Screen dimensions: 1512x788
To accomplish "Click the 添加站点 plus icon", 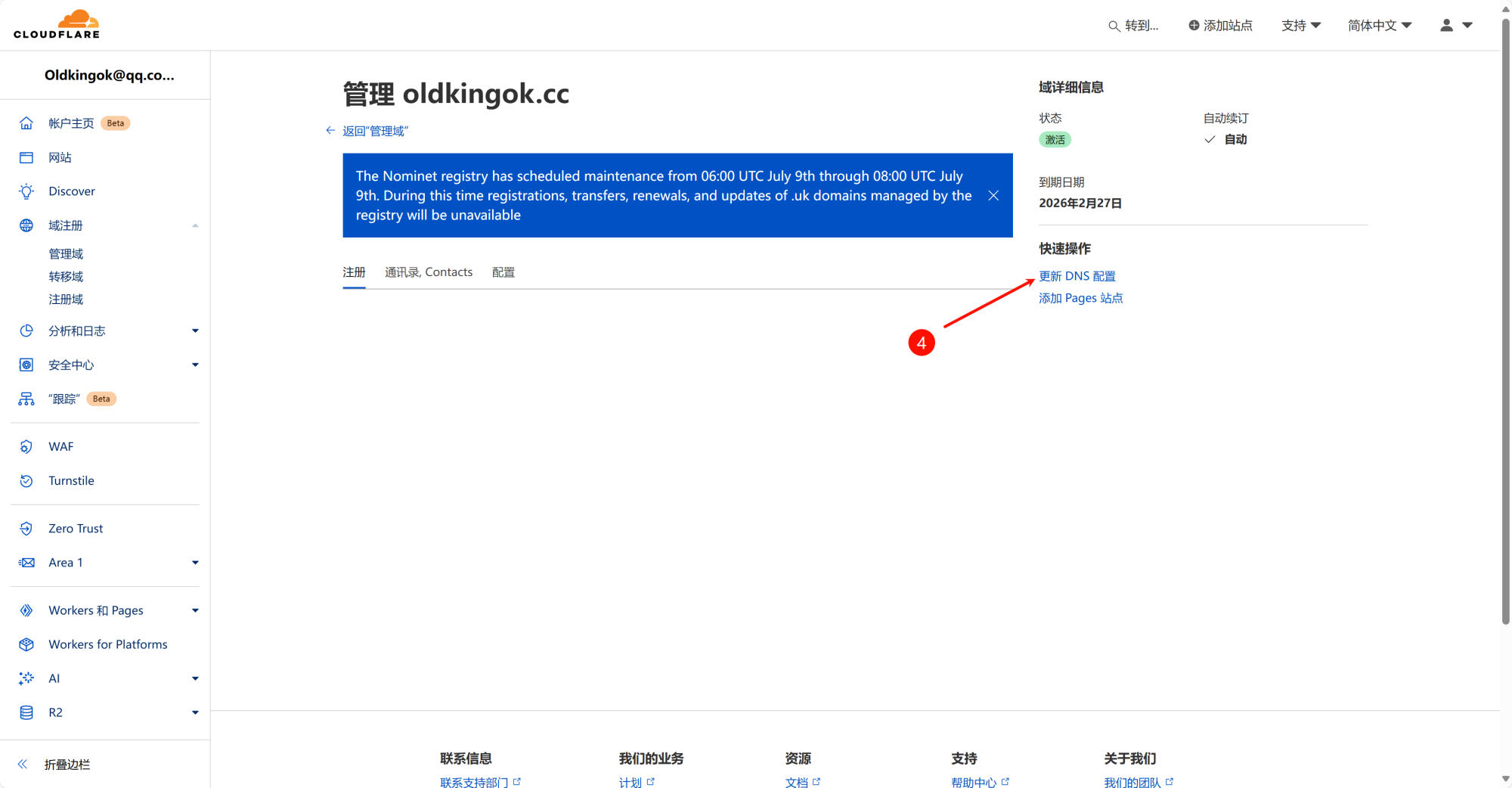I will pyautogui.click(x=1194, y=25).
